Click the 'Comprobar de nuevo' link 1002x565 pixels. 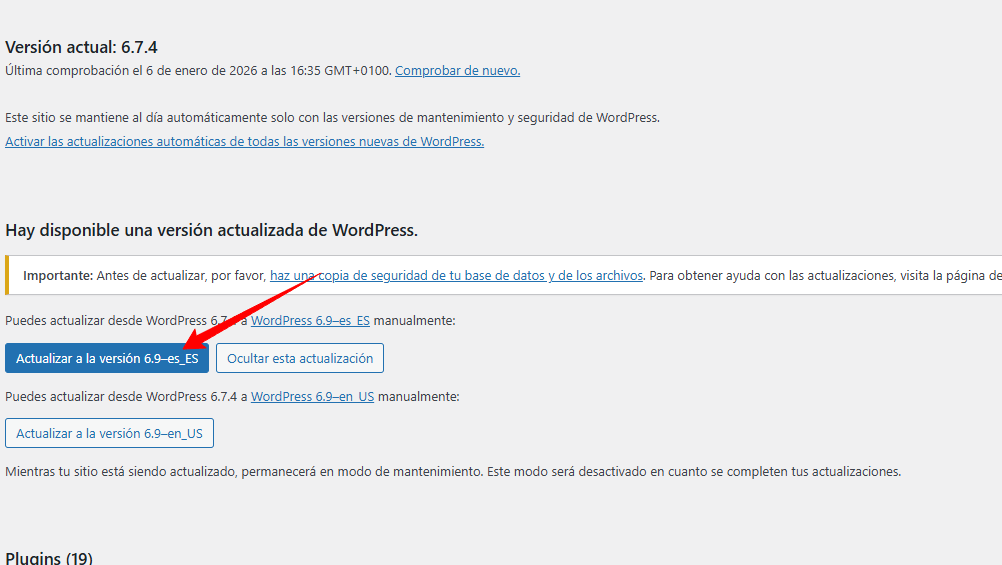pos(457,71)
